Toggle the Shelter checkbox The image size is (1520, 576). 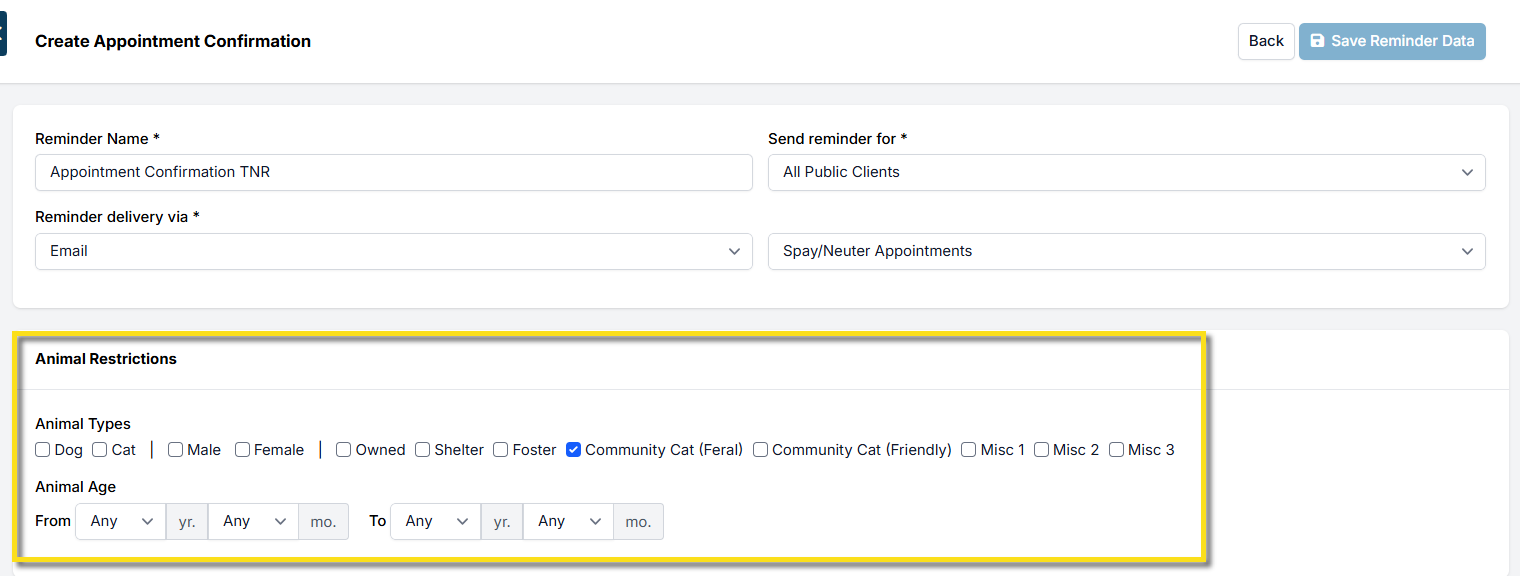tap(423, 450)
